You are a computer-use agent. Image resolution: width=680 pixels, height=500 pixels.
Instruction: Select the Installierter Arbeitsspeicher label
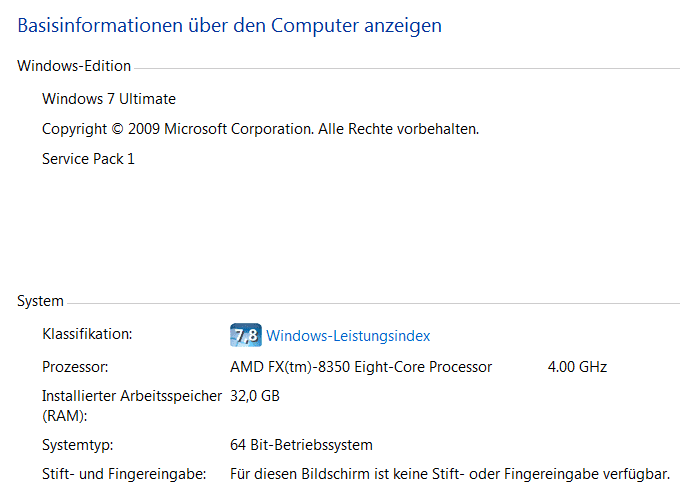pyautogui.click(x=132, y=396)
